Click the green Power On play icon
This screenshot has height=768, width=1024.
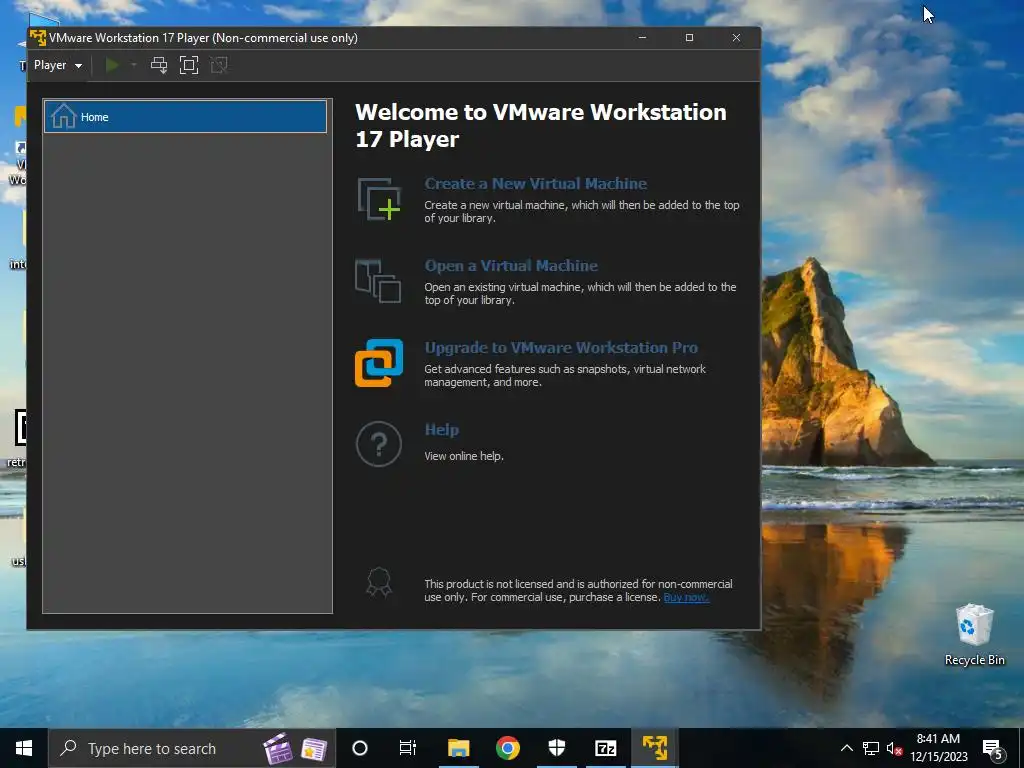point(112,65)
